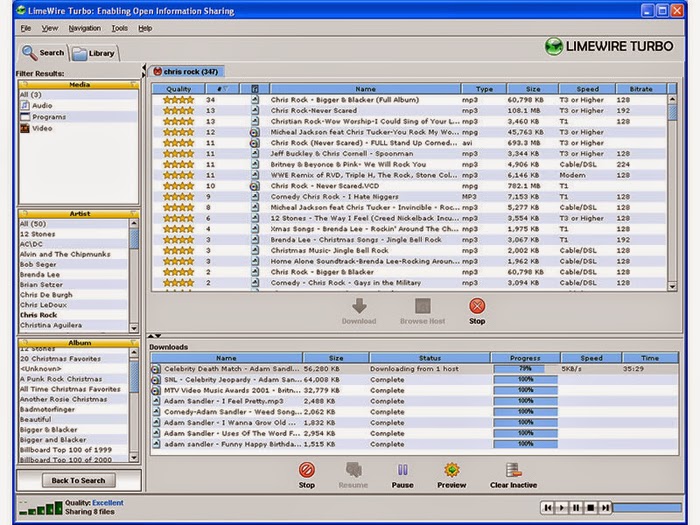The image size is (700, 525).
Task: Select SNL - Celebrity Jeopardy download row
Action: click(414, 380)
